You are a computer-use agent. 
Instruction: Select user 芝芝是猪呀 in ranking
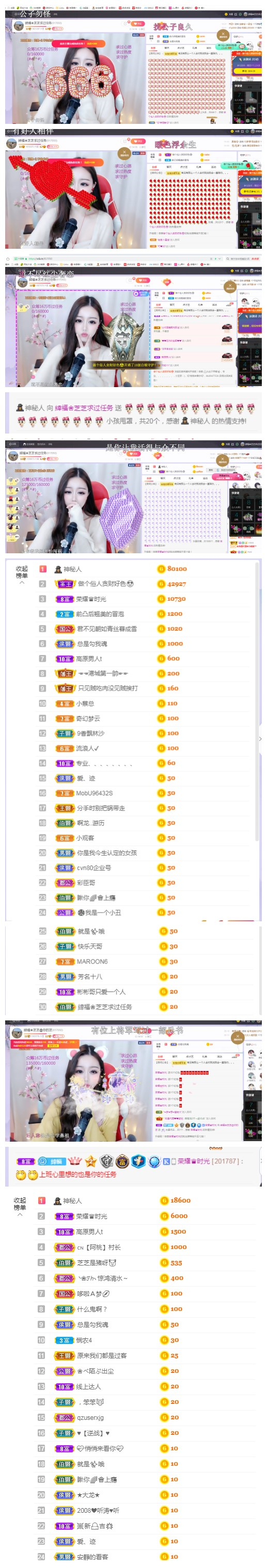coord(96,1262)
